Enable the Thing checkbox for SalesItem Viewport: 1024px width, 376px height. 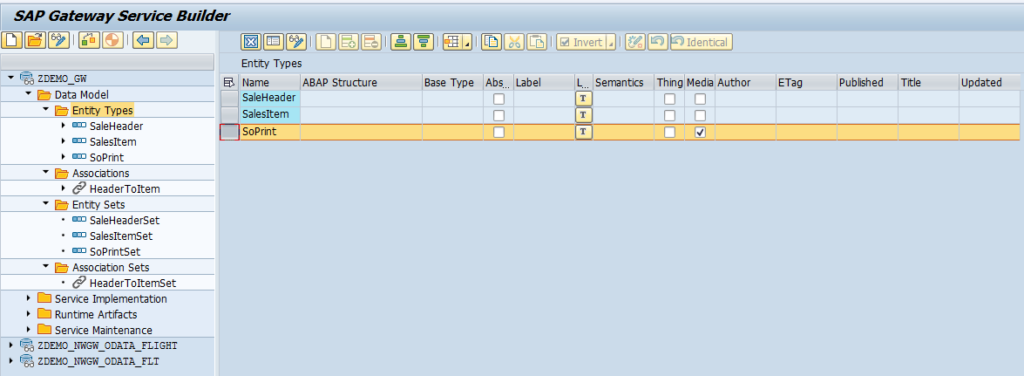(669, 116)
